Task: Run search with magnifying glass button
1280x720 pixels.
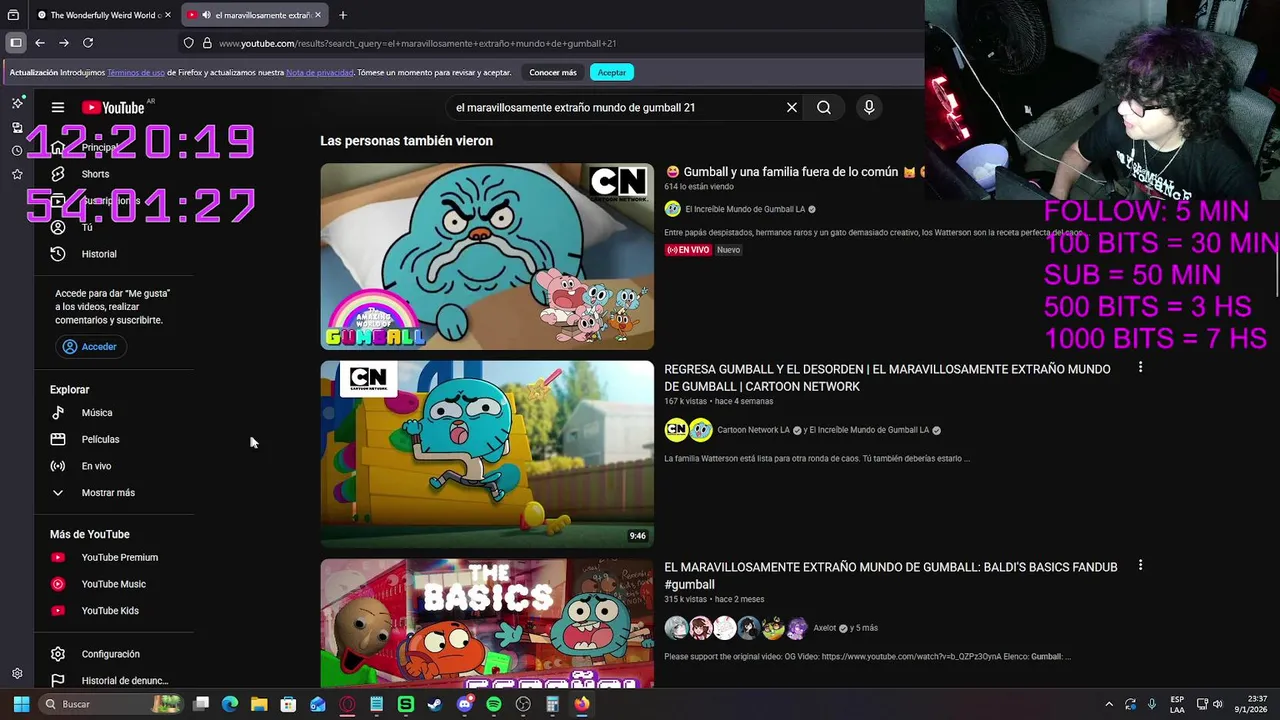Action: (824, 108)
